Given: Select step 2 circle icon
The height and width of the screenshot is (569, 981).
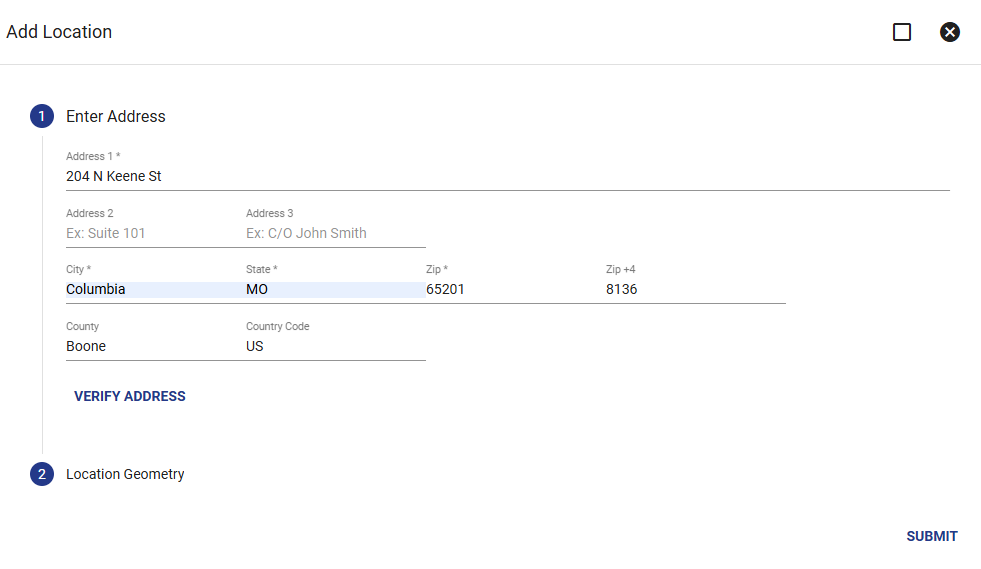Looking at the screenshot, I should point(42,474).
